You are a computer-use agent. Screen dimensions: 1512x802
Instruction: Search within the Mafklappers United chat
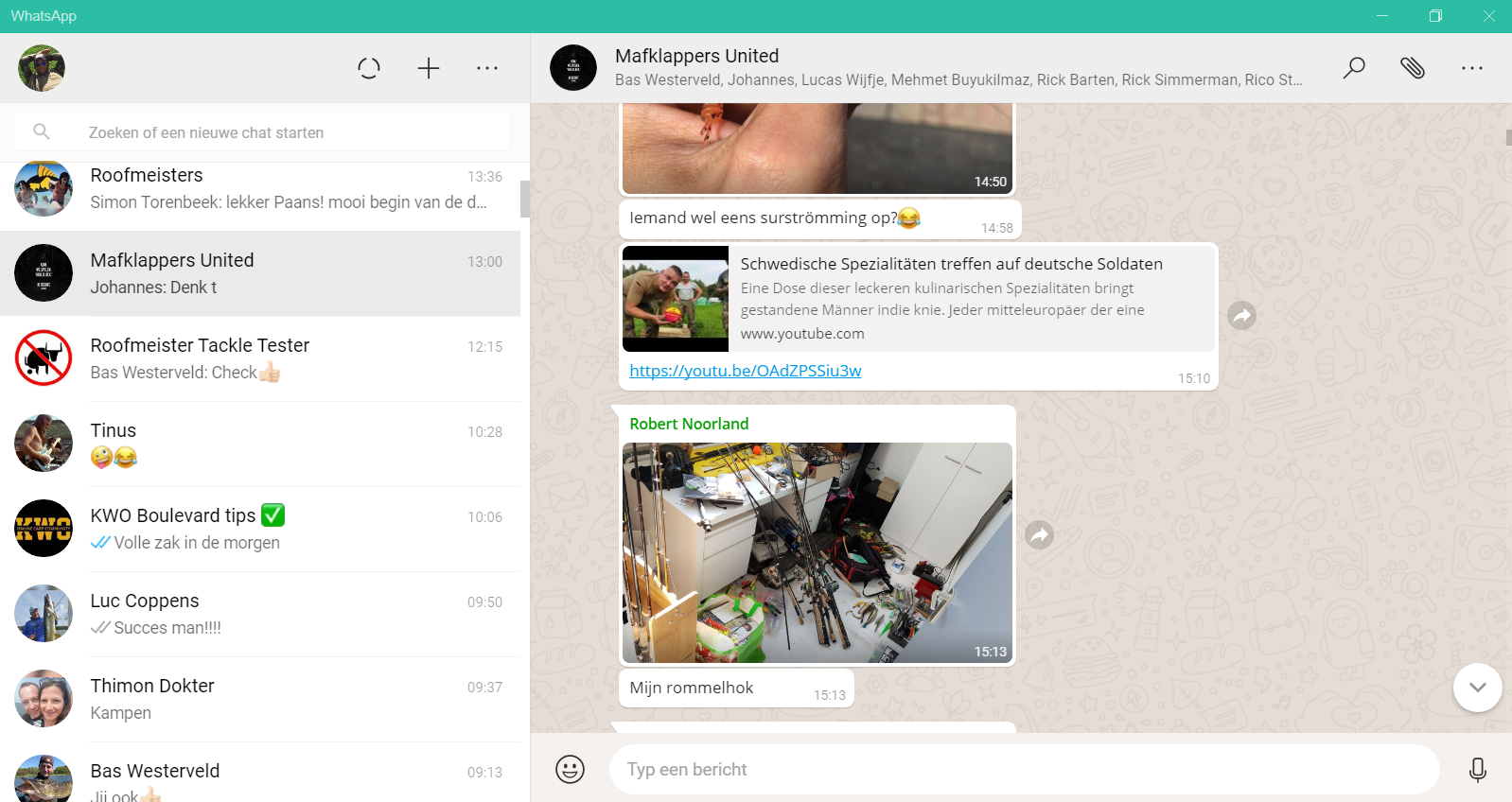pyautogui.click(x=1354, y=68)
